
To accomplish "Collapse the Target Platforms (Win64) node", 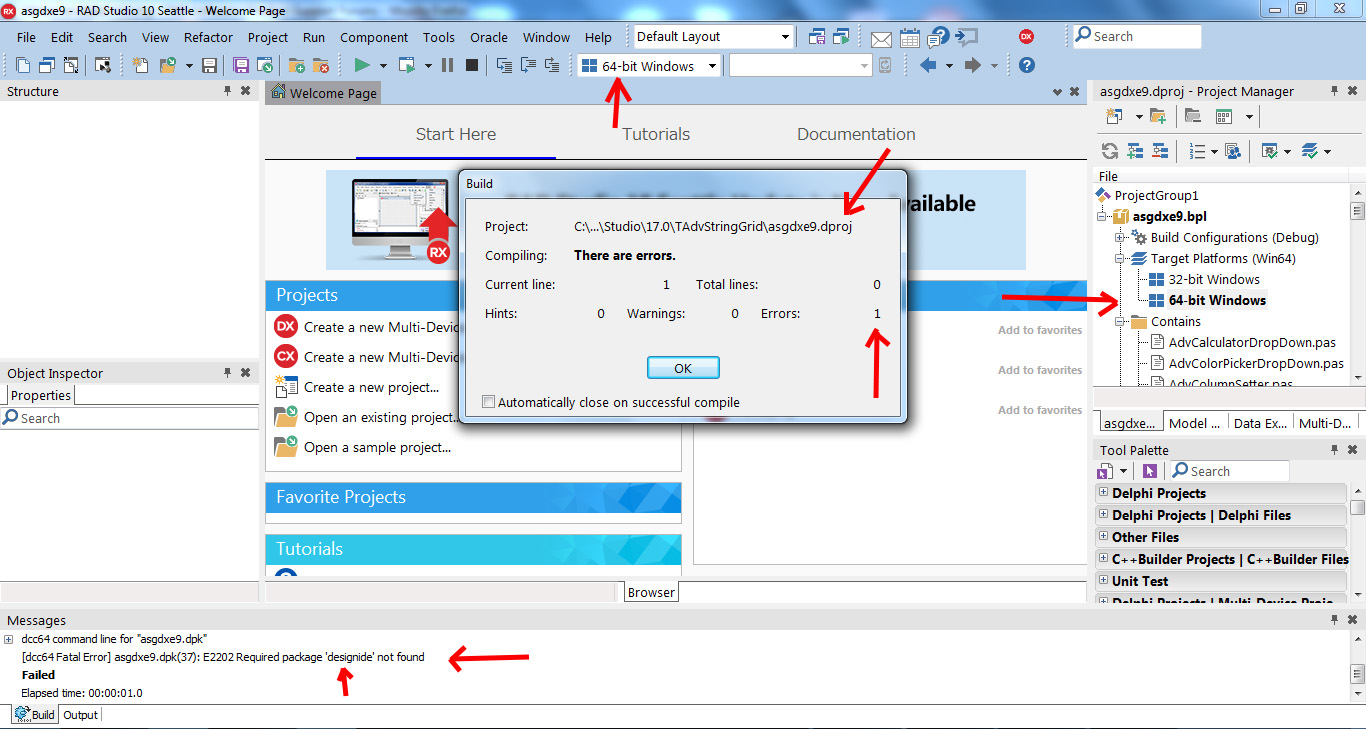I will point(1120,259).
